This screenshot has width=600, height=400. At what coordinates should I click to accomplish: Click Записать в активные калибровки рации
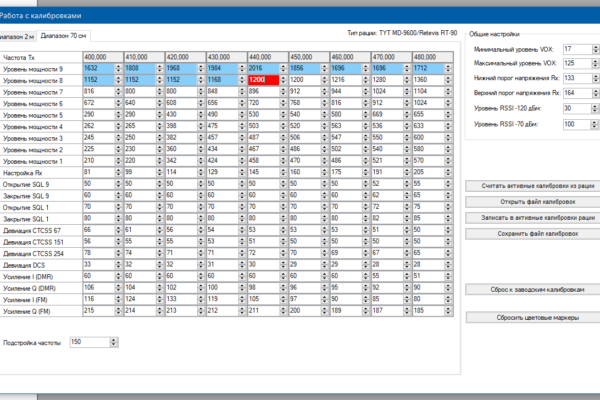(x=535, y=216)
